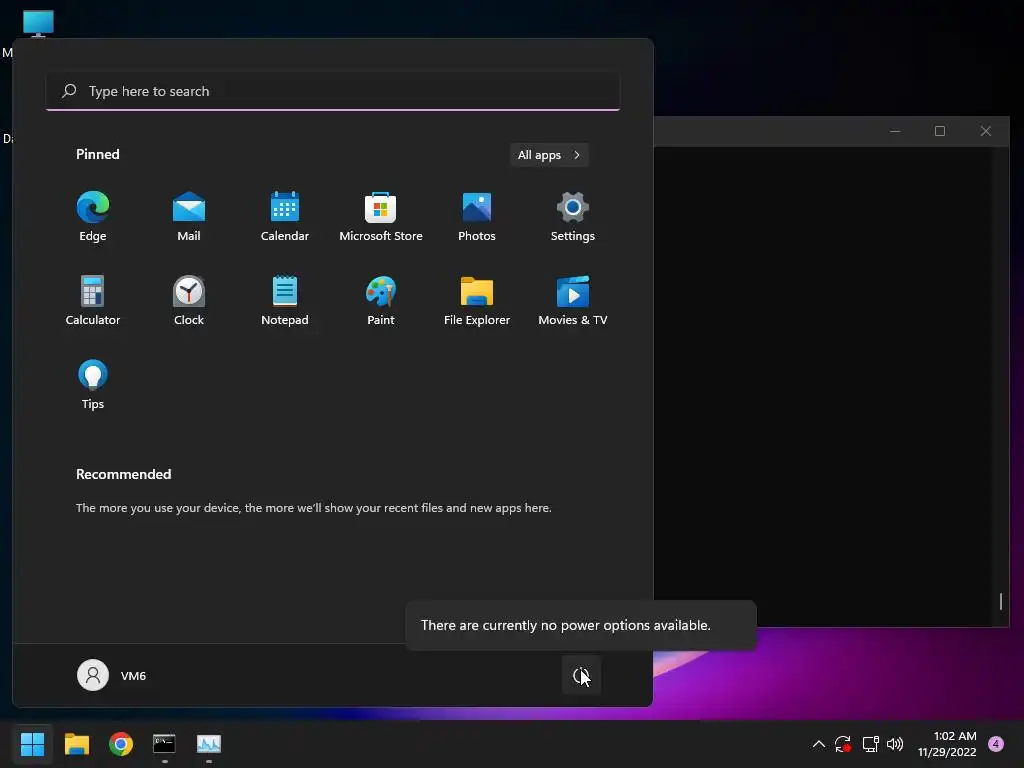Open the resource monitor taskbar app
1024x768 pixels.
tap(209, 744)
